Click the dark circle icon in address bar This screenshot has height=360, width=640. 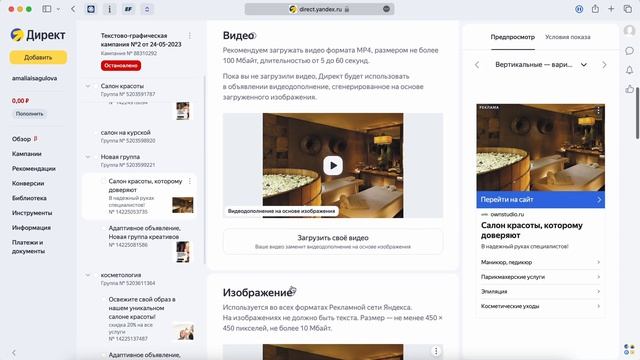386,9
